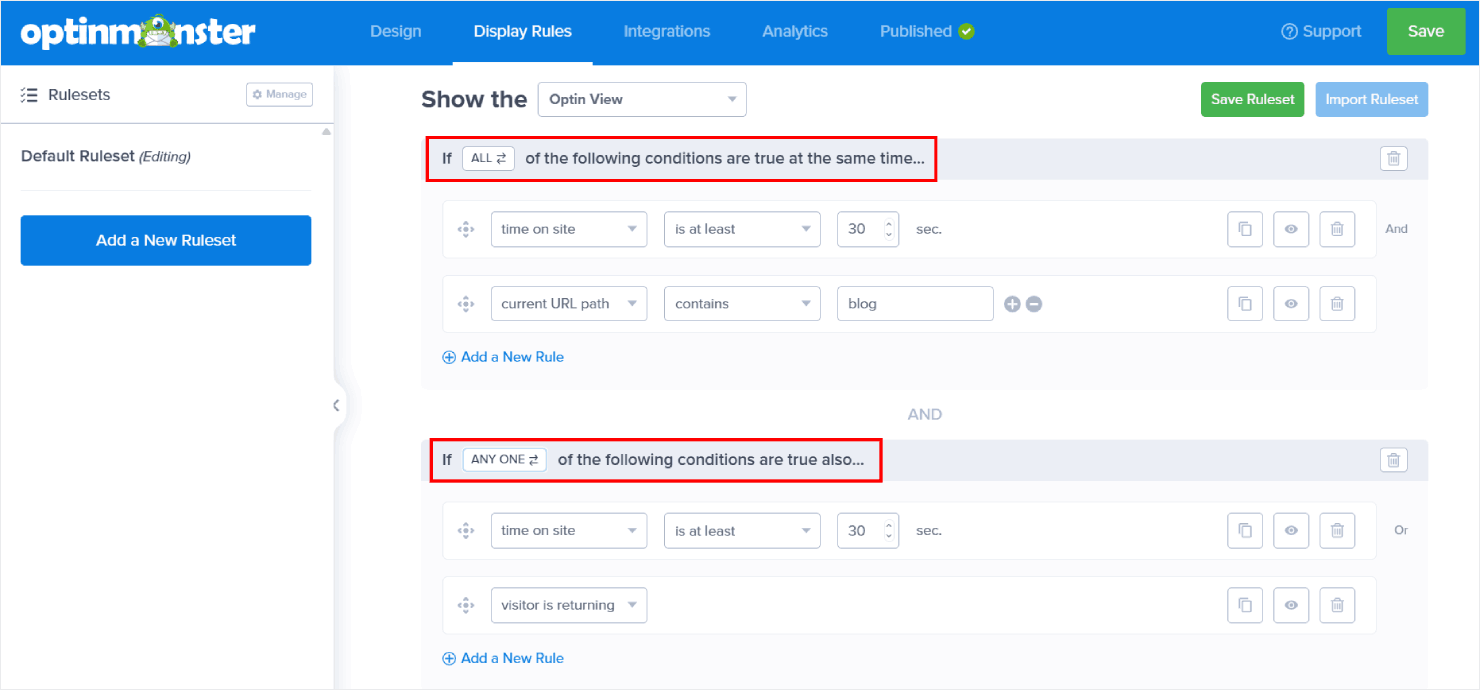Click the plus icon beside blog field
1480x690 pixels.
click(1012, 304)
